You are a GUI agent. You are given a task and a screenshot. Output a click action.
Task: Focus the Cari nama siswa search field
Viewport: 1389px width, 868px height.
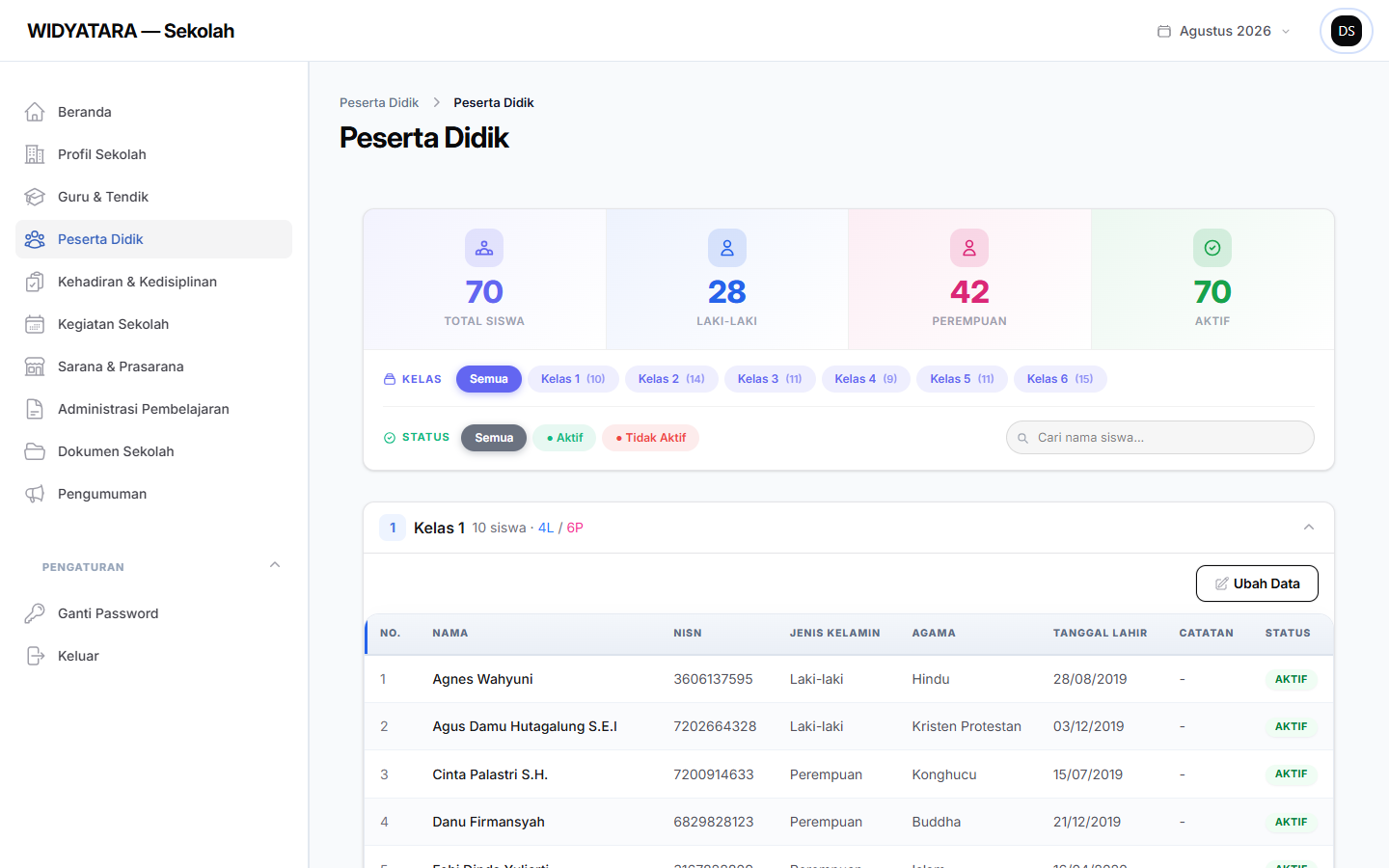point(1160,438)
